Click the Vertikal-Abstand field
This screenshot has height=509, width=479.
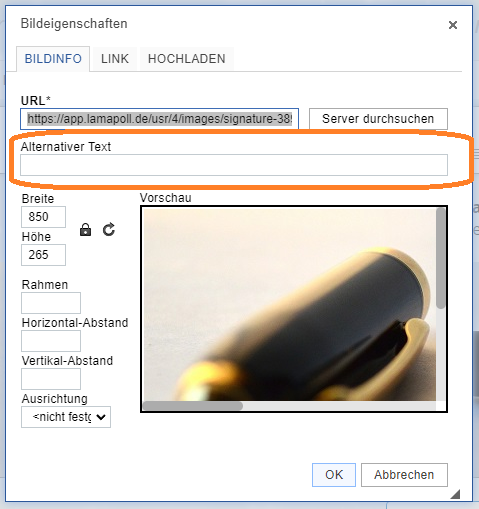tap(51, 379)
